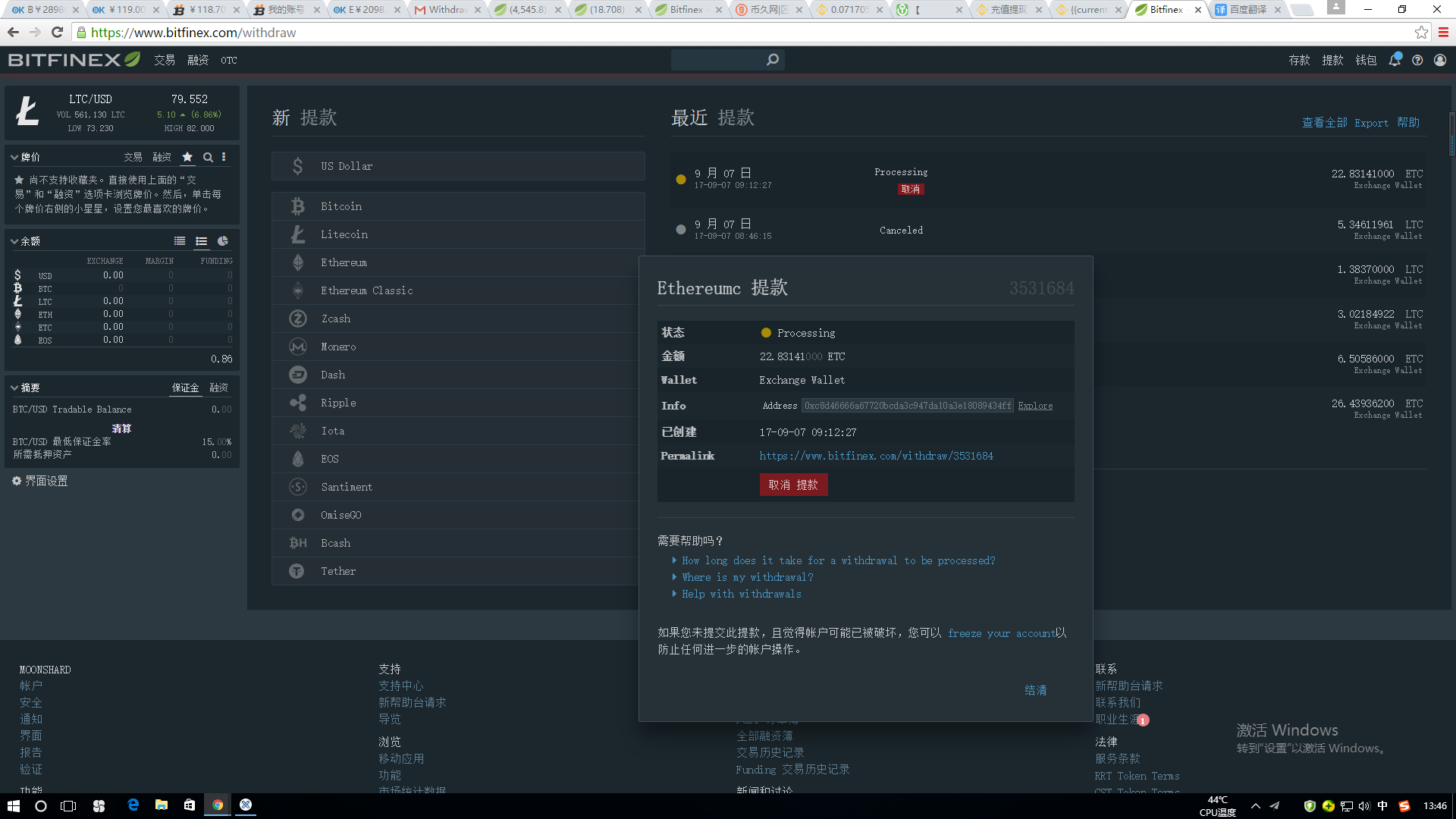This screenshot has width=1456, height=819.
Task: Collapse the summary panel
Action: pos(14,388)
